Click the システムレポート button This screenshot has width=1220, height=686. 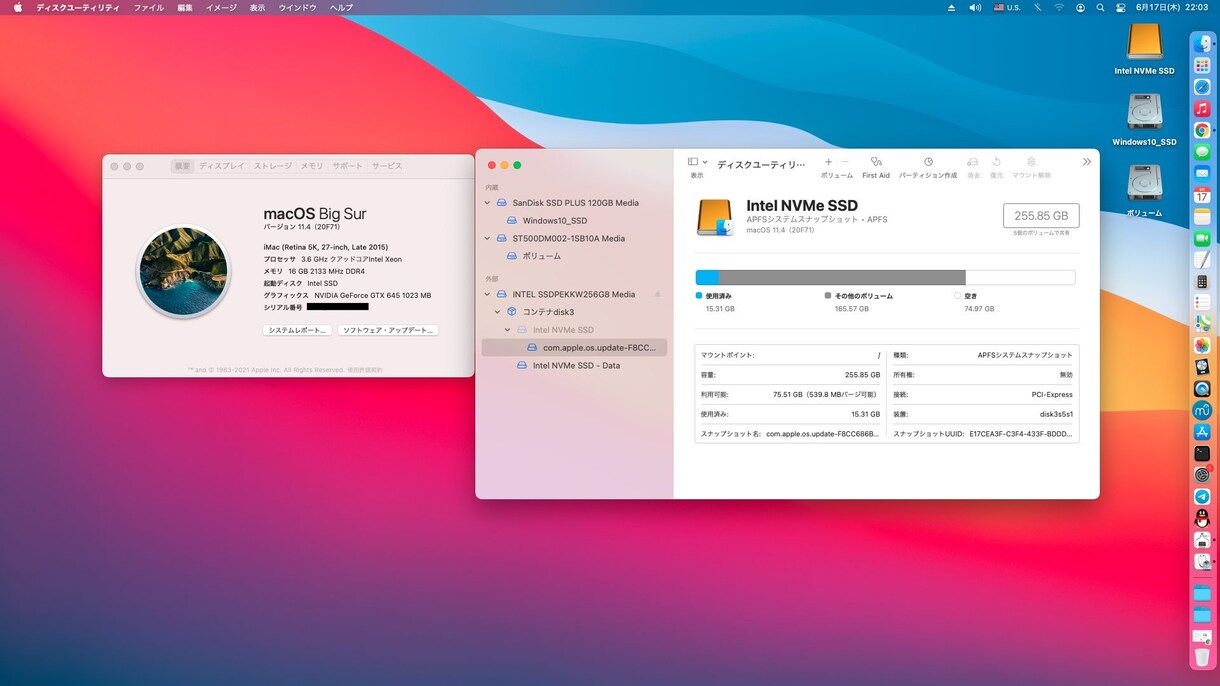pyautogui.click(x=297, y=330)
